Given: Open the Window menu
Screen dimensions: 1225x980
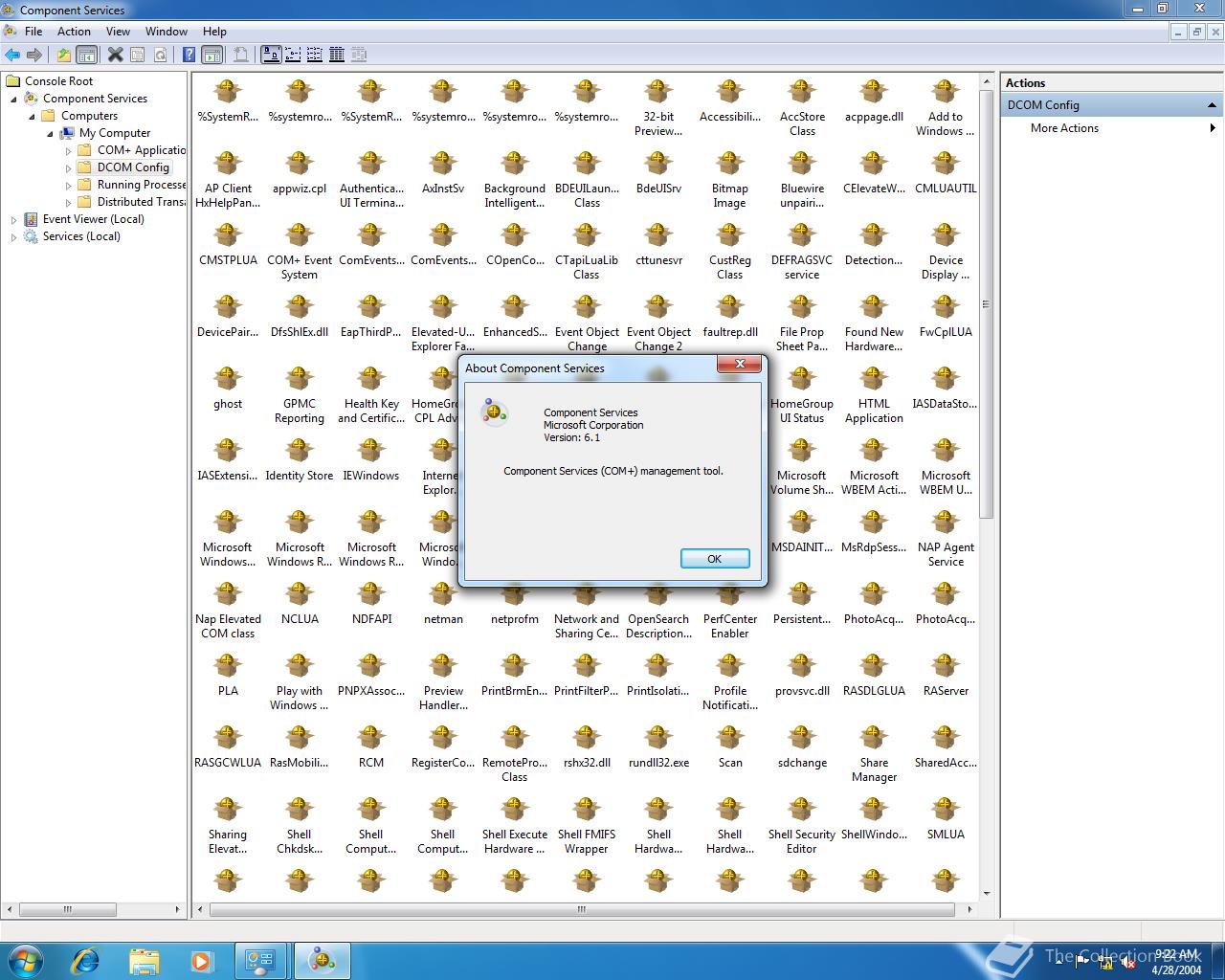Looking at the screenshot, I should tap(167, 32).
